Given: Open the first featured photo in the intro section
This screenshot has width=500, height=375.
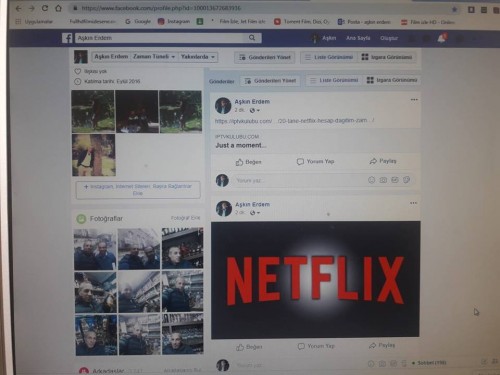Looking at the screenshot, I should click(93, 111).
